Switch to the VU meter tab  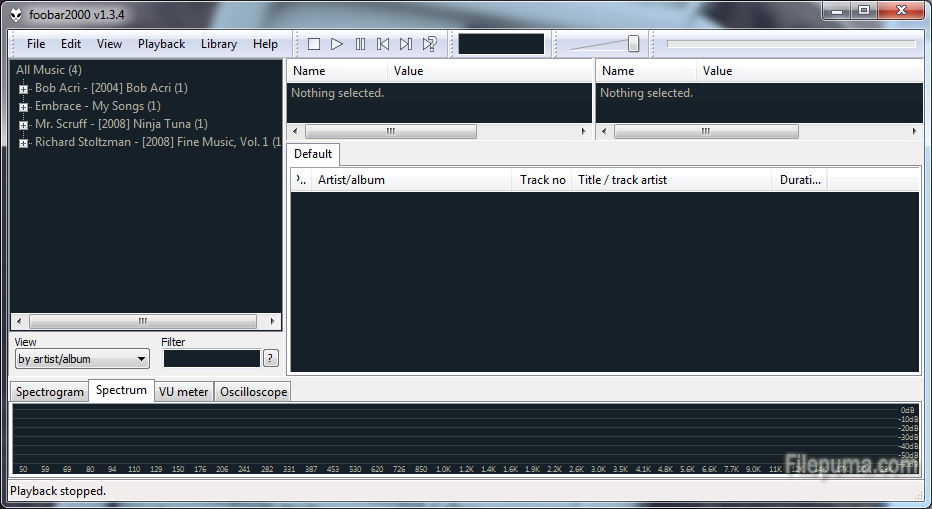[x=184, y=392]
